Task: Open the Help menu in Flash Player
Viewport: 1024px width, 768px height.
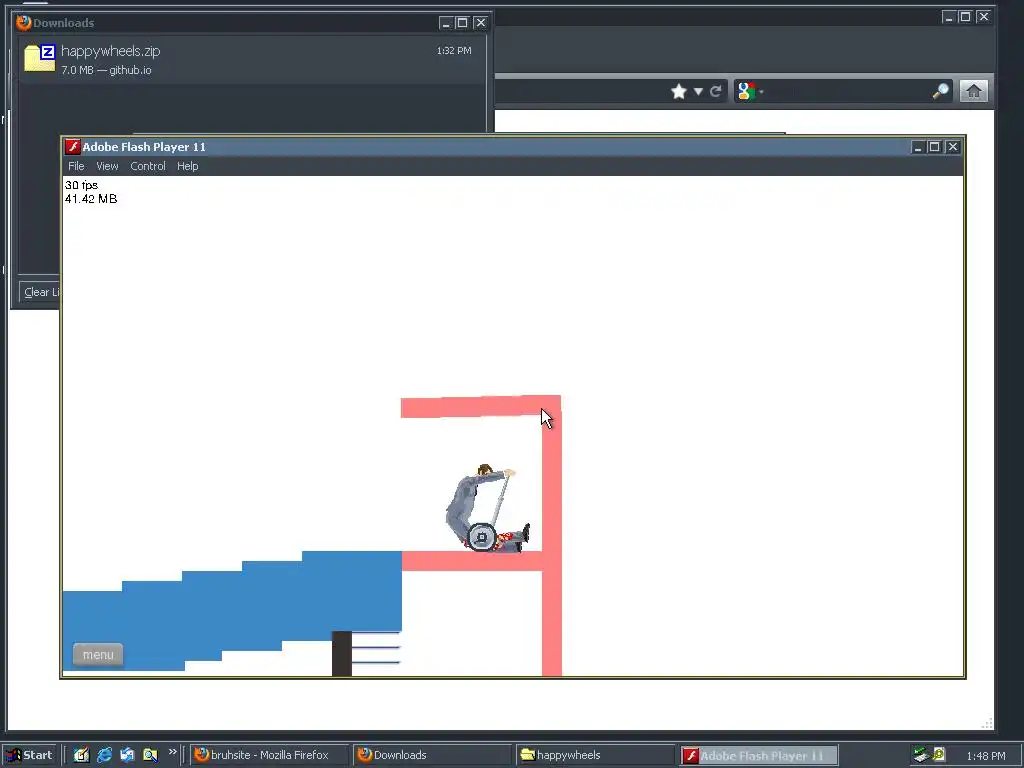Action: [x=187, y=166]
